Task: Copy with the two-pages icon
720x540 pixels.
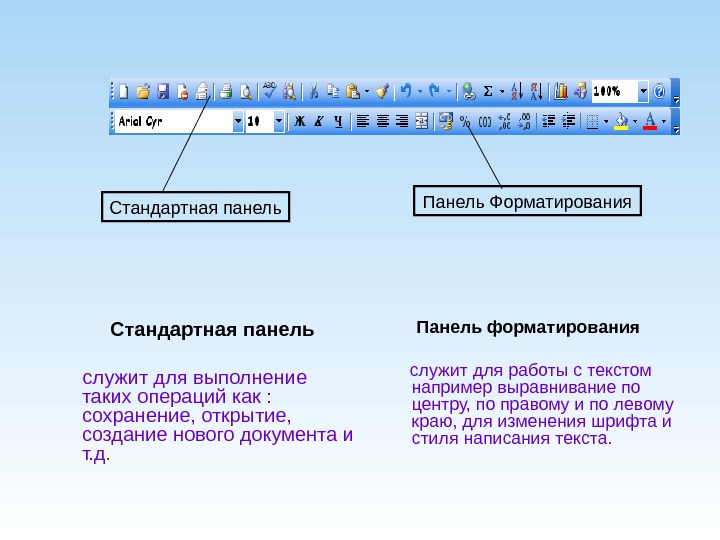Action: click(x=333, y=91)
